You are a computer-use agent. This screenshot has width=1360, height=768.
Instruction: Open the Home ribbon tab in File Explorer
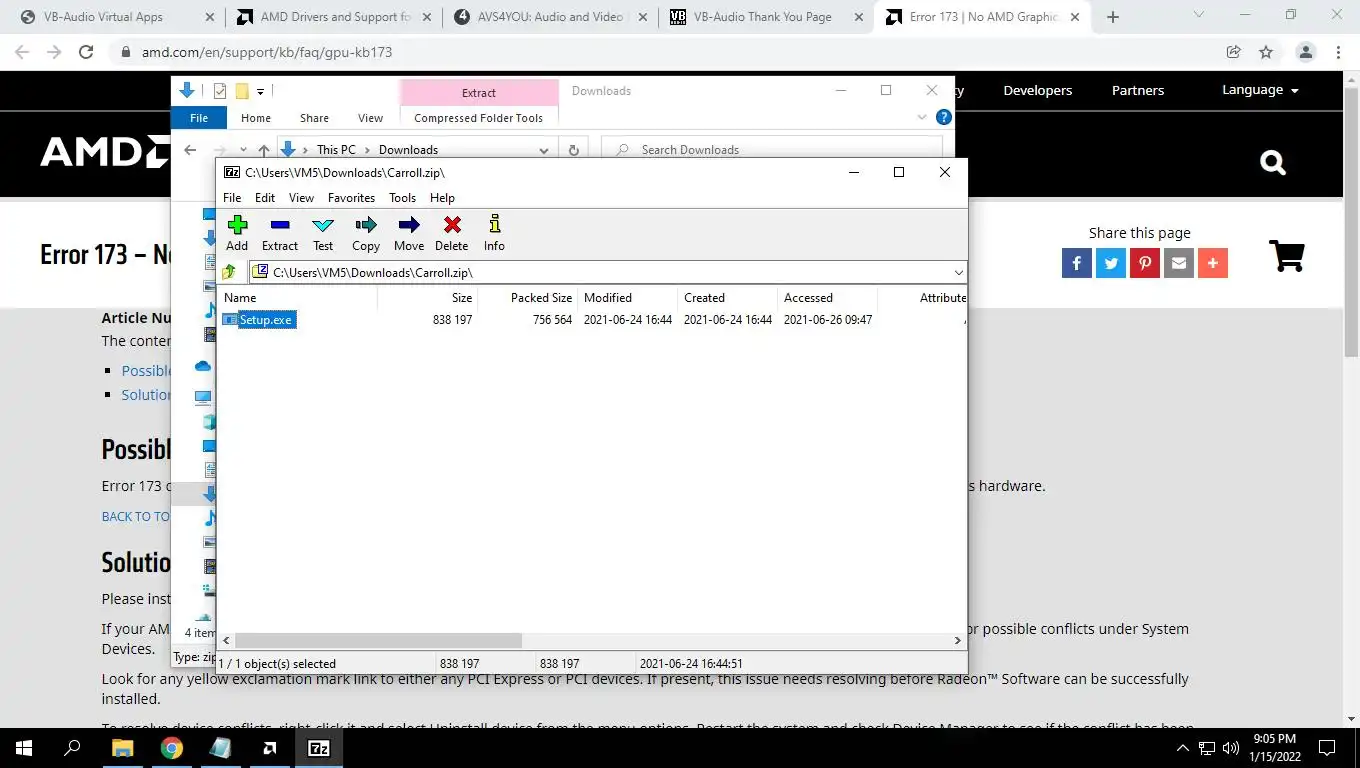pos(256,118)
